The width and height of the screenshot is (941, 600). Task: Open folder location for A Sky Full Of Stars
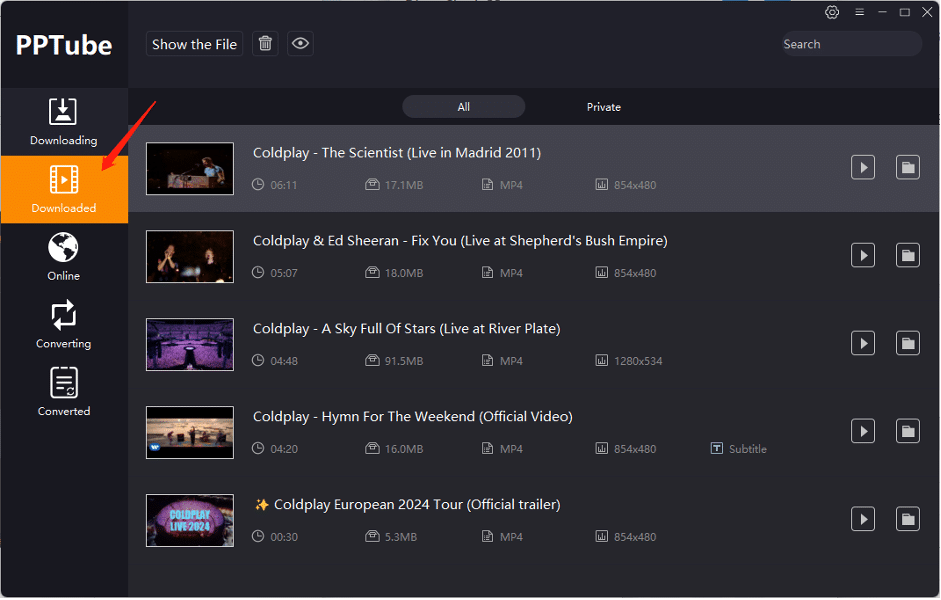tap(907, 343)
